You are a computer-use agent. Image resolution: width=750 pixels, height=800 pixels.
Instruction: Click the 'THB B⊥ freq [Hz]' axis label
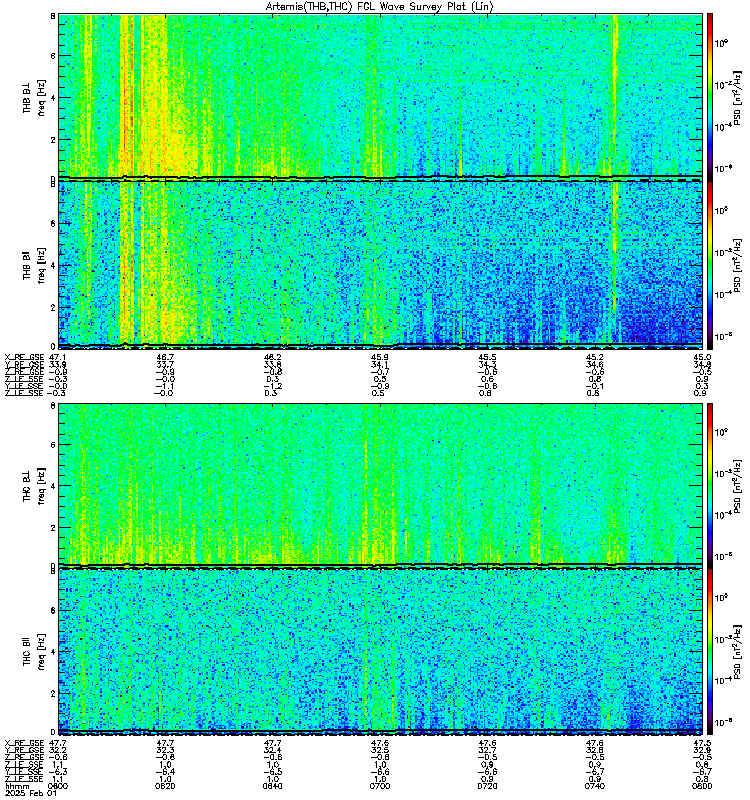click(34, 97)
